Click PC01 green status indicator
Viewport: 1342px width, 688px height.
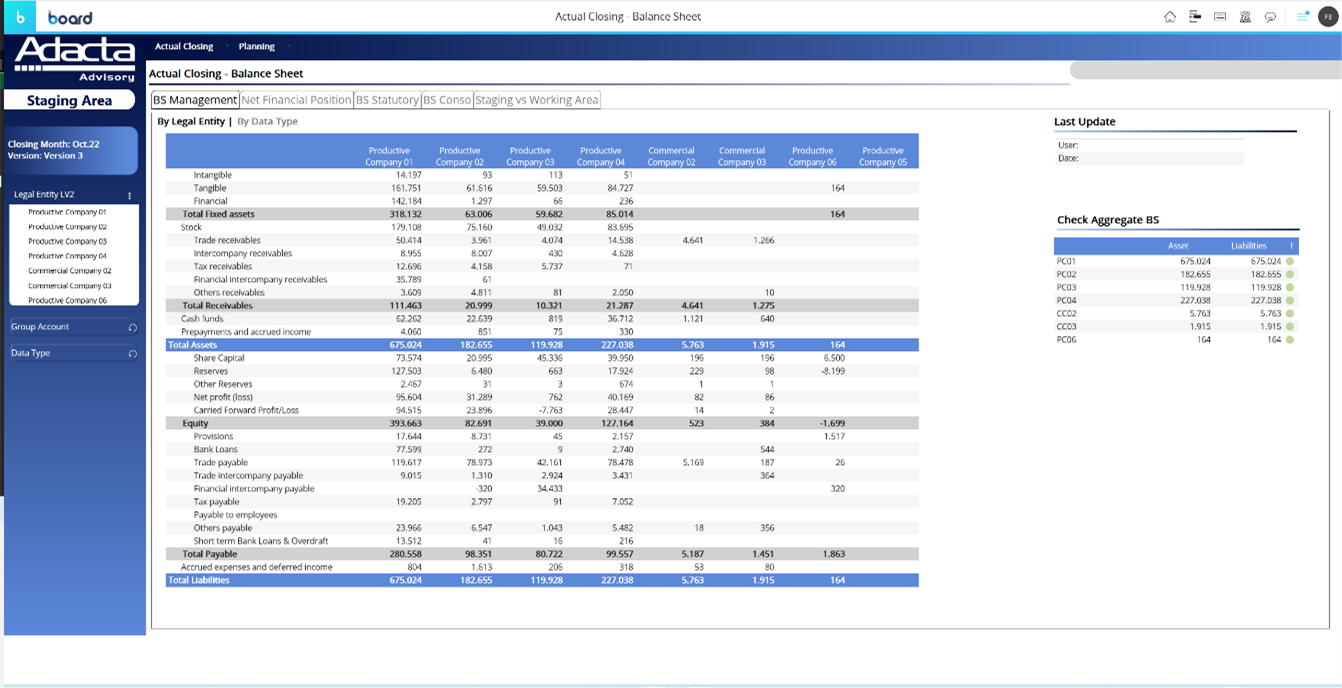coord(1290,261)
